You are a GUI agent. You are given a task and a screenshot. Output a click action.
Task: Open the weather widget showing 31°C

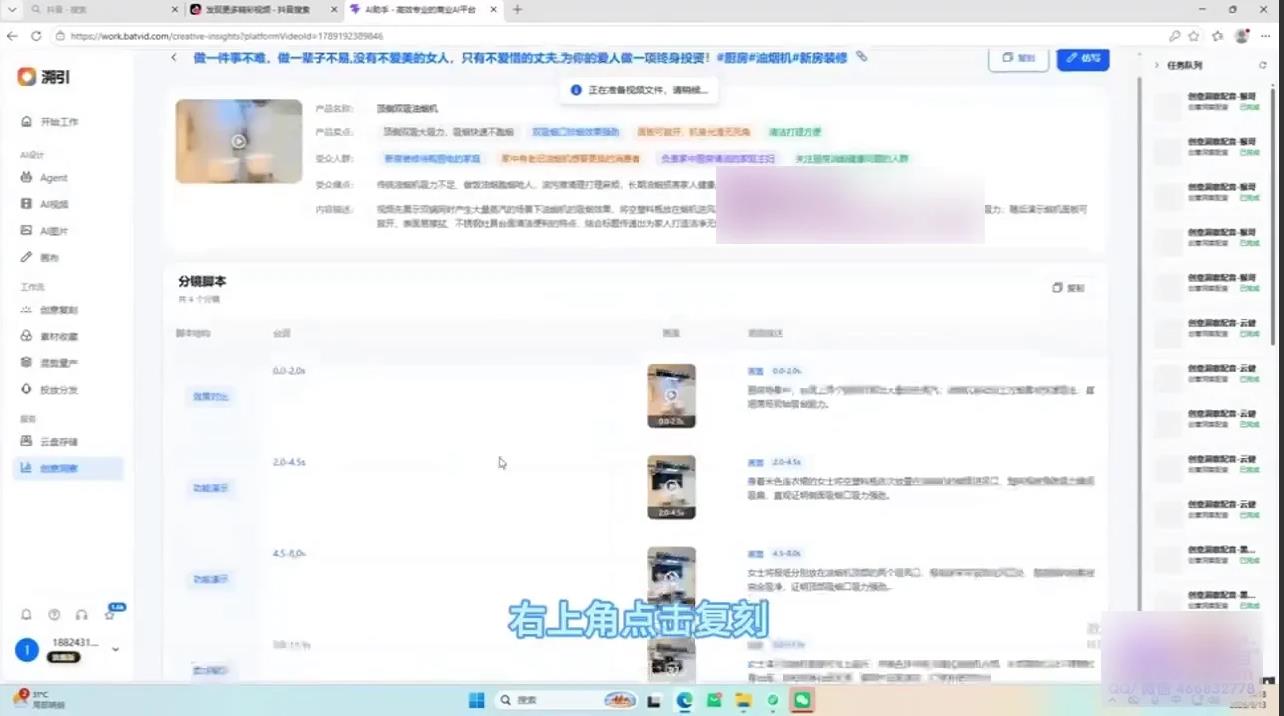click(x=40, y=698)
